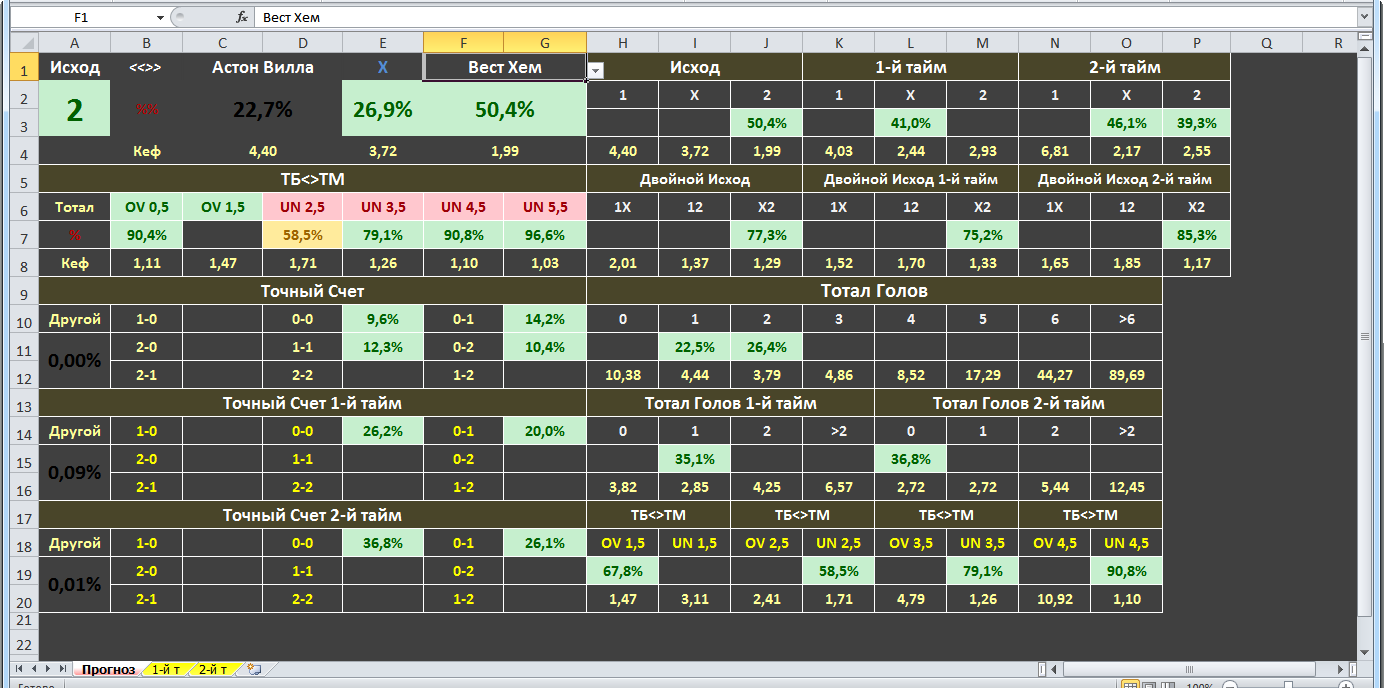This screenshot has height=688, width=1384.
Task: Go to first sheet with navigation arrow
Action: click(17, 669)
